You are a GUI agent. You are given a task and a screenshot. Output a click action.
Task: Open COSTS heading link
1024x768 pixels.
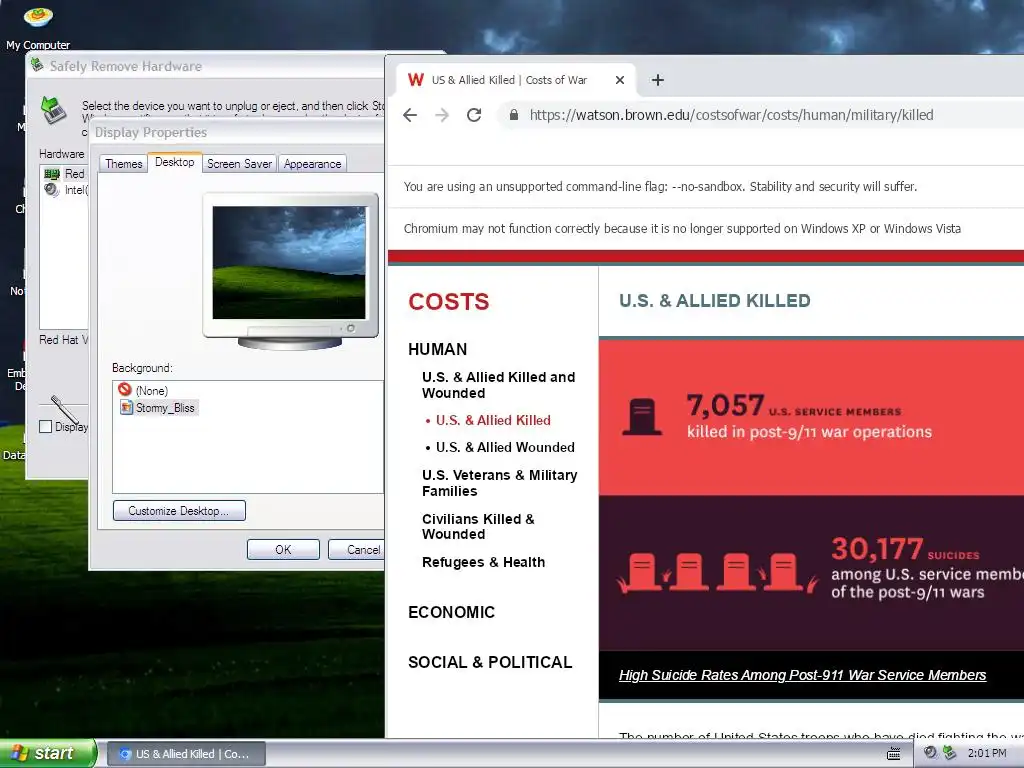(449, 302)
